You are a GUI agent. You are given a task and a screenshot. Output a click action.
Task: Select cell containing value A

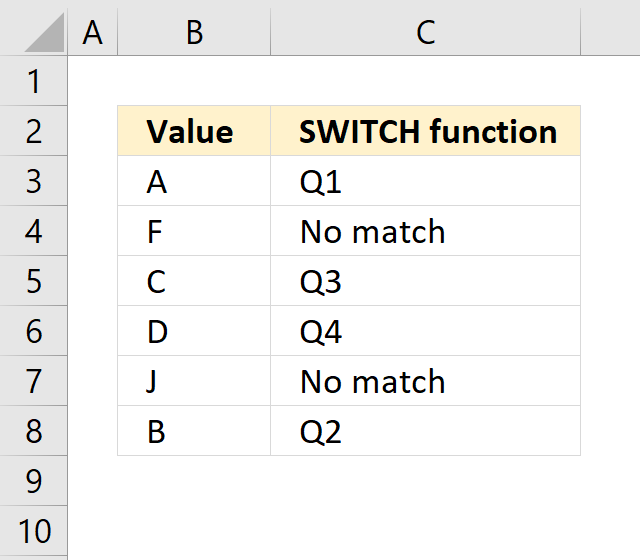tap(194, 181)
